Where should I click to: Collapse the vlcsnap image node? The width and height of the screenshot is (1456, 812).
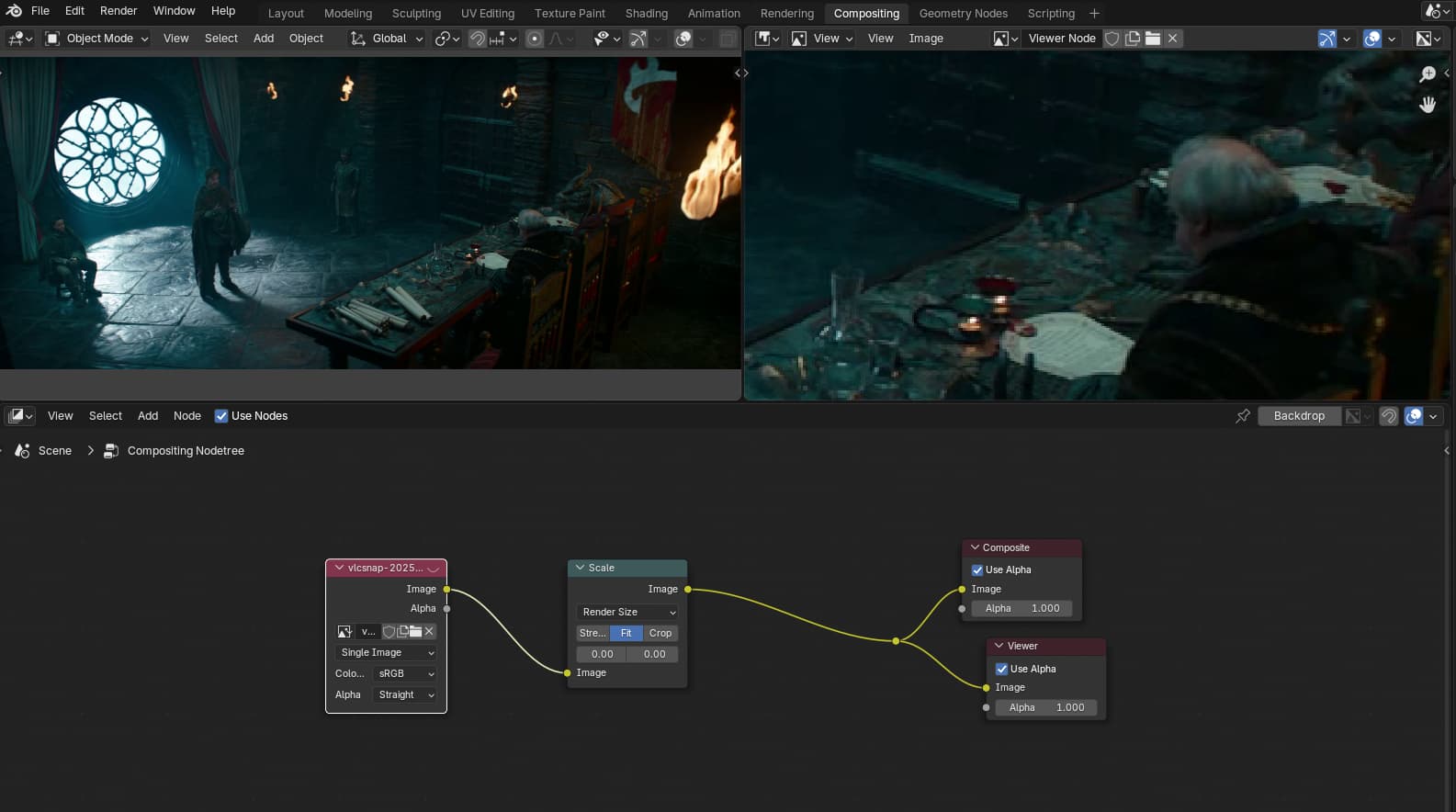click(x=339, y=568)
